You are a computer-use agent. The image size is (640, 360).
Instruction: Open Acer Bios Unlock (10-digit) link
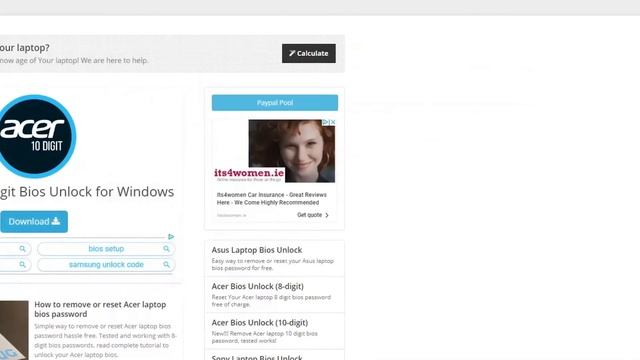click(260, 322)
